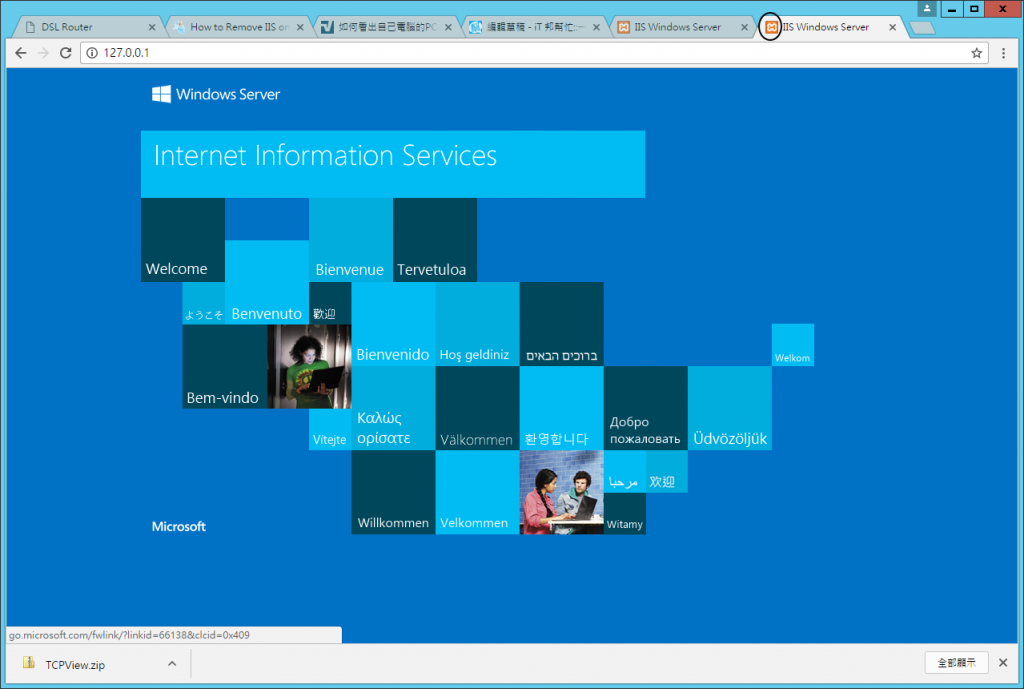Close the DSL Router tab
Screen dimensions: 1024x689
152,27
